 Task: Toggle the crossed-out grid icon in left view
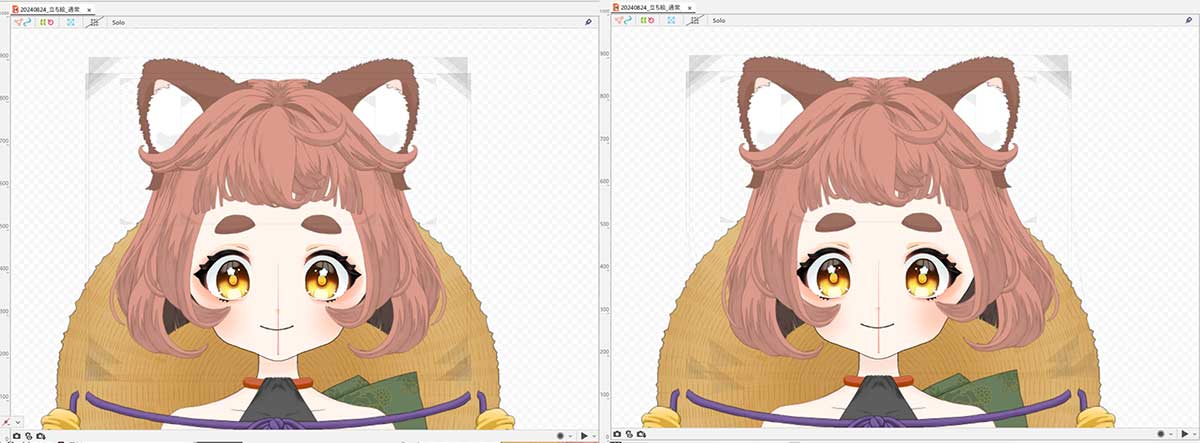(x=94, y=22)
